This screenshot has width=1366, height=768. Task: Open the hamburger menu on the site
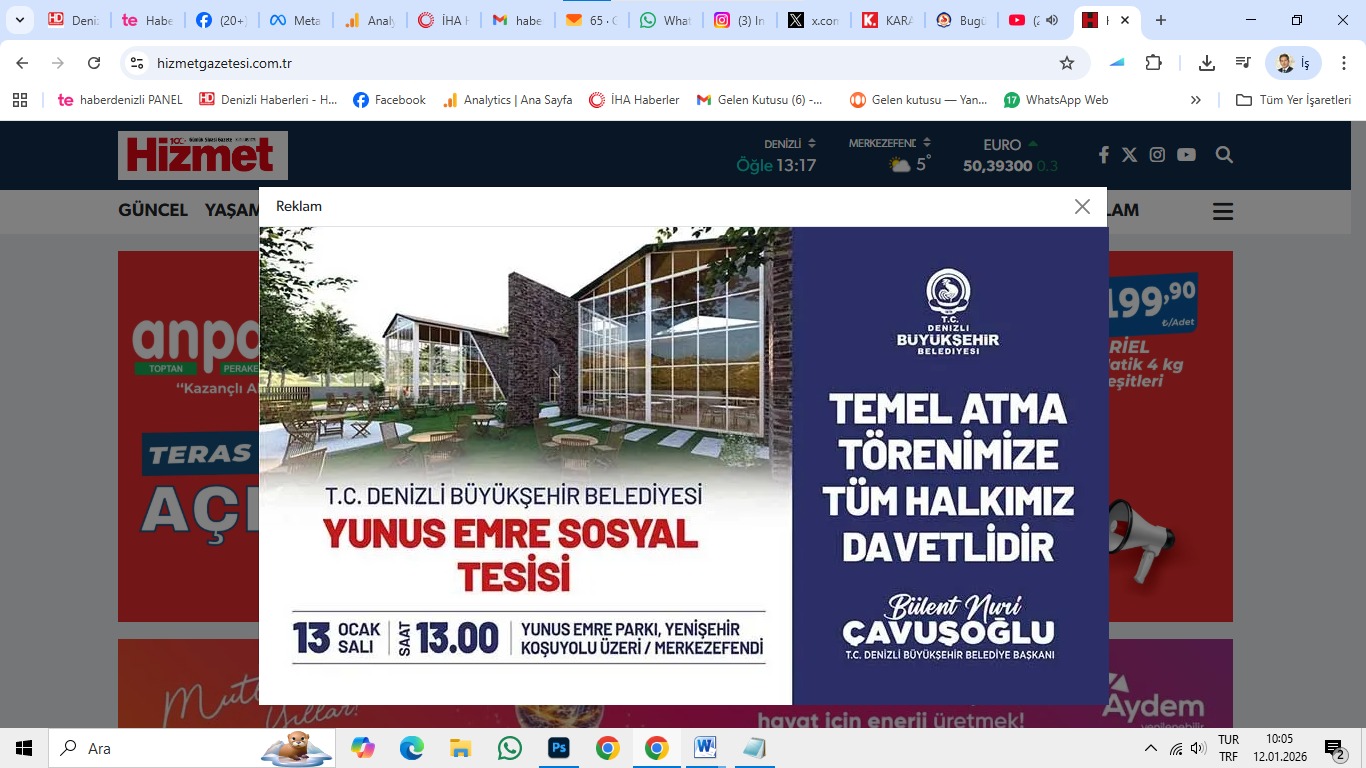point(1222,211)
